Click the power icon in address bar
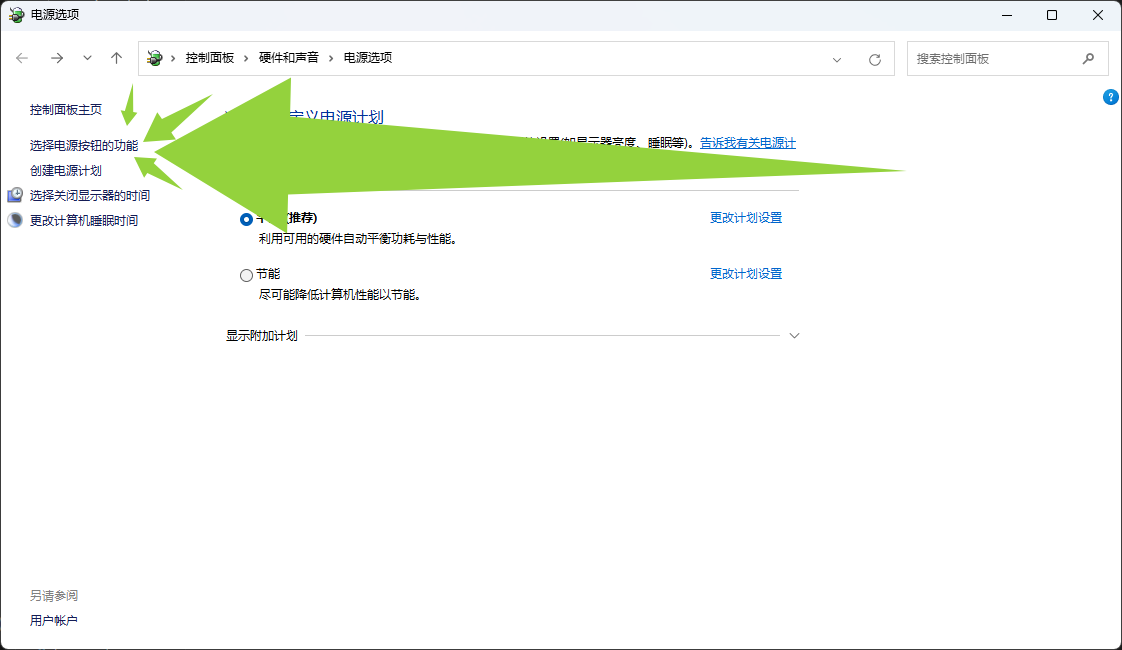 point(155,58)
